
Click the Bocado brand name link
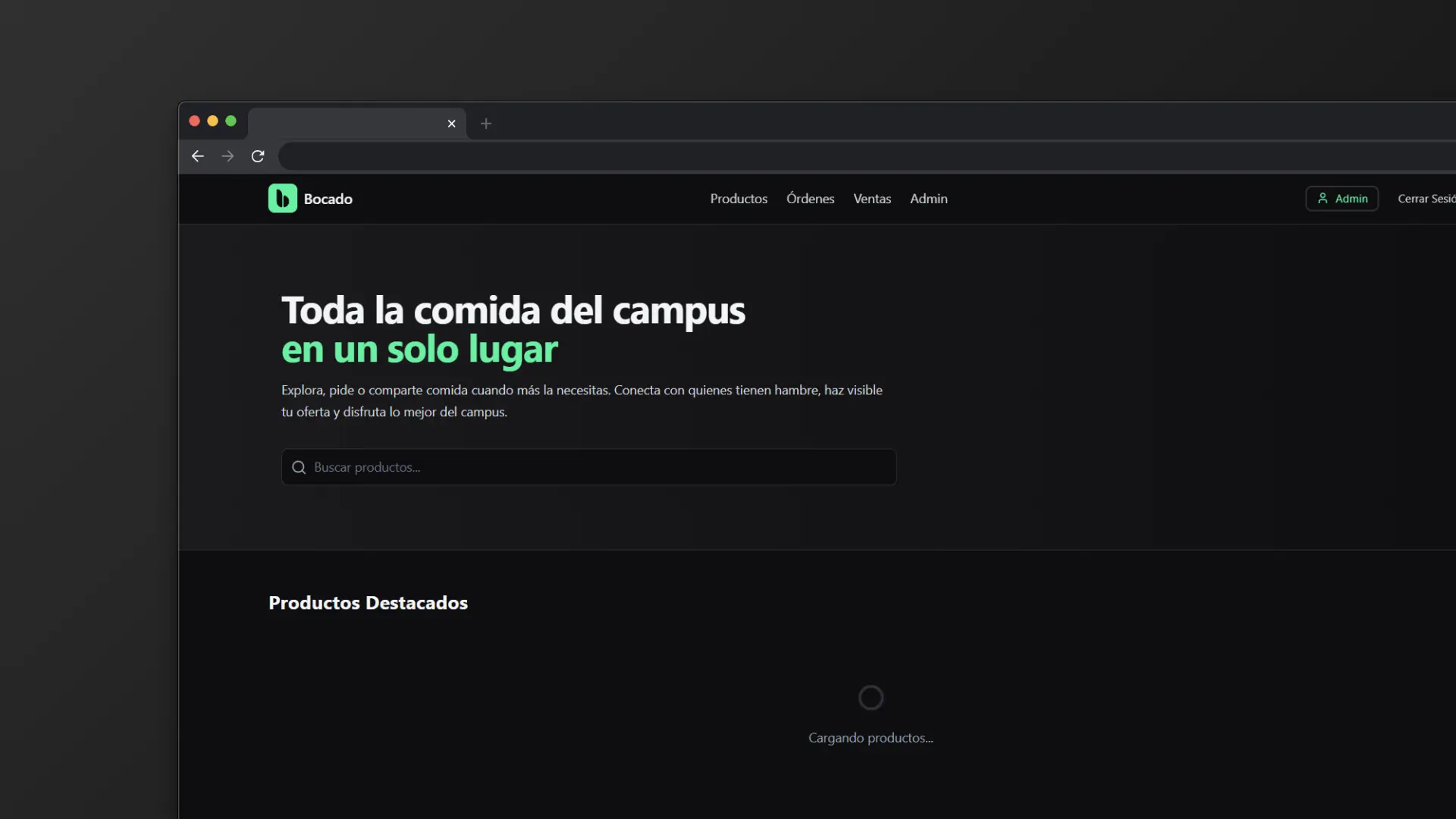[327, 198]
